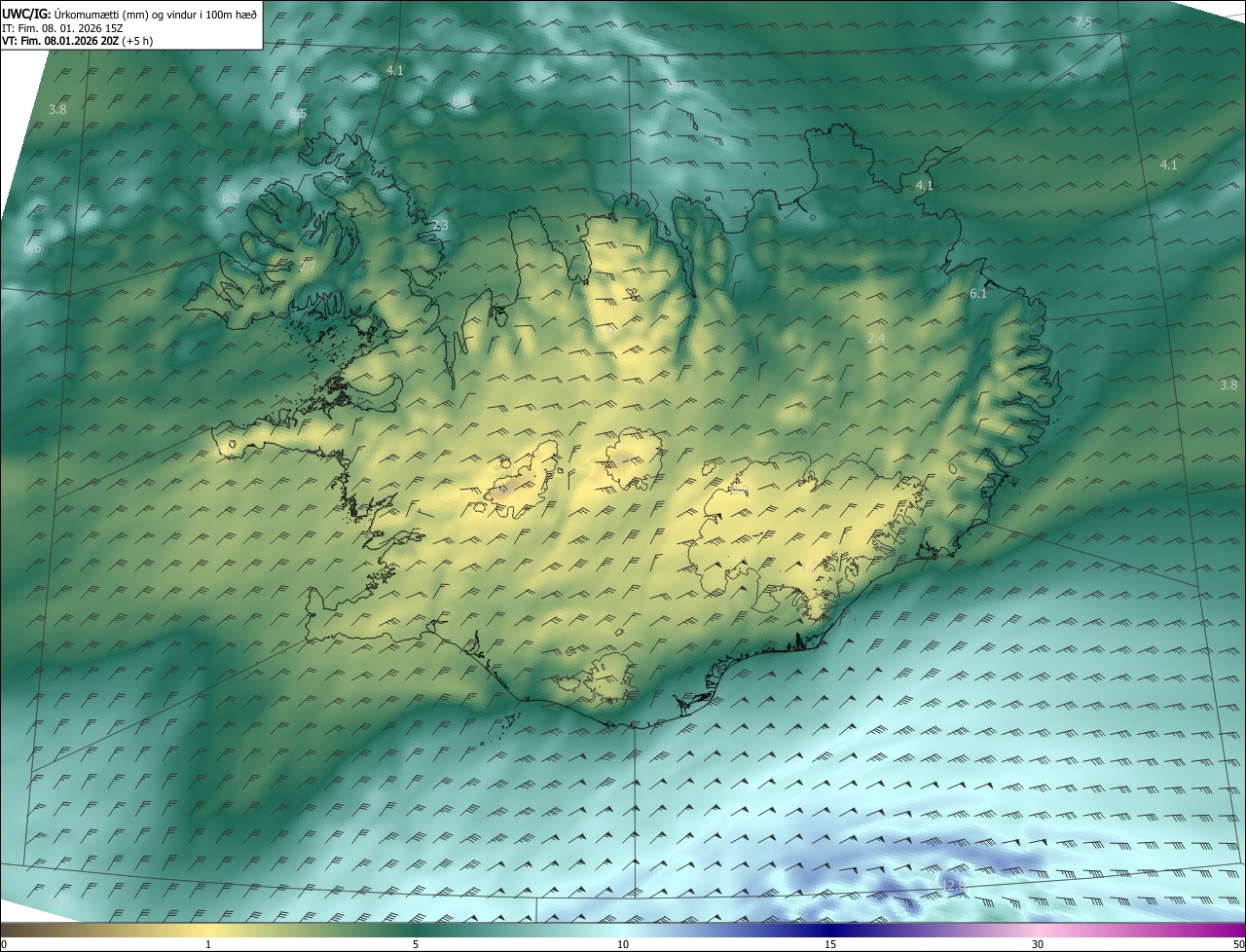Click the color scale tick label 10
The height and width of the screenshot is (952, 1246).
(x=623, y=944)
